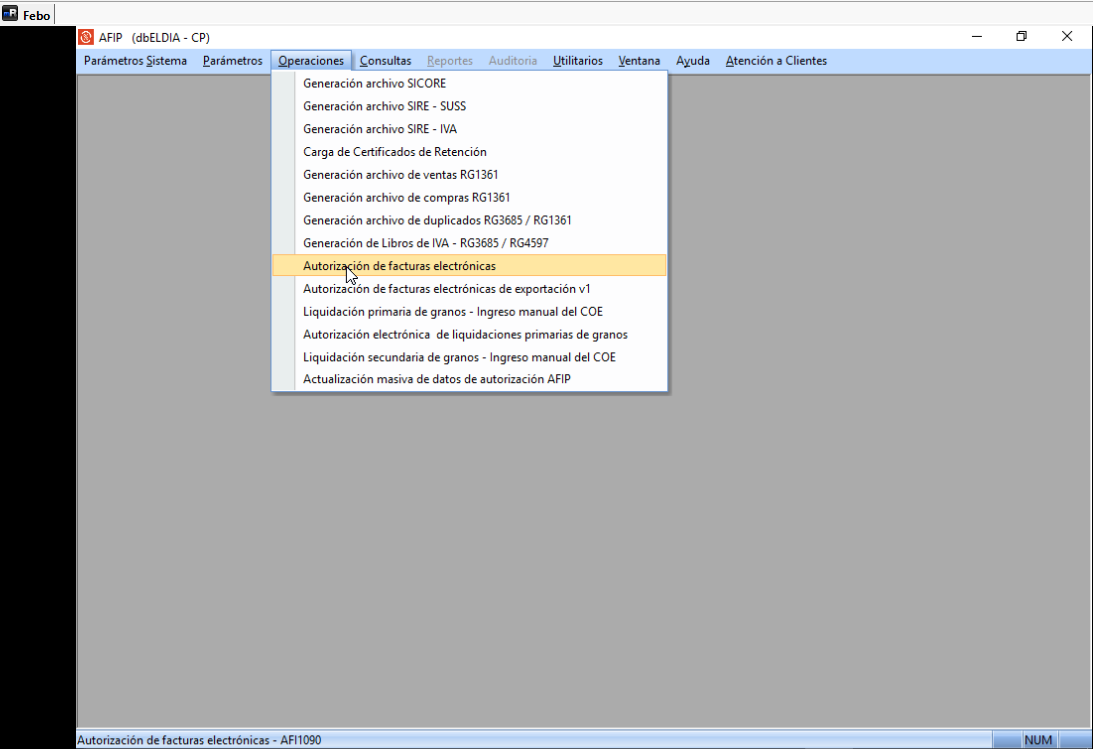The width and height of the screenshot is (1093, 749).
Task: Open the Consultas menu
Action: (x=385, y=61)
